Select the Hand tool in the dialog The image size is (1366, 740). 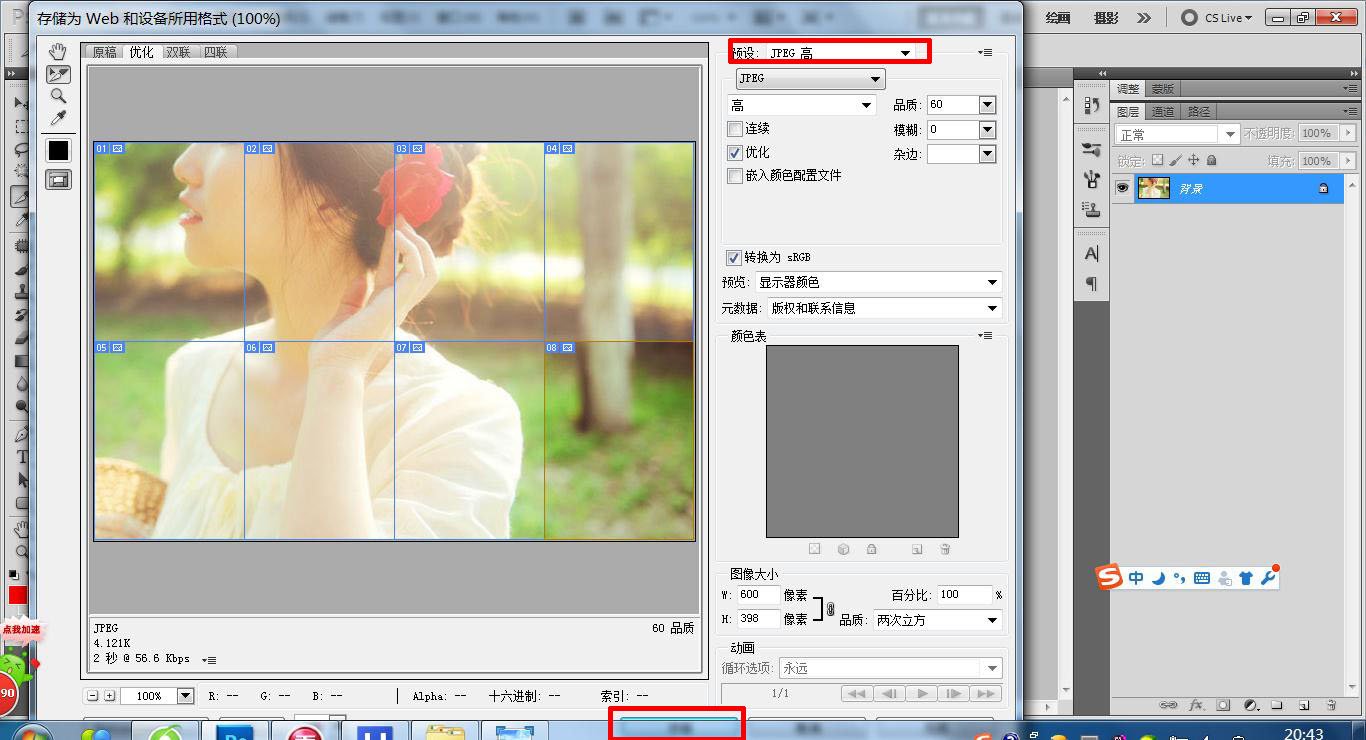58,52
